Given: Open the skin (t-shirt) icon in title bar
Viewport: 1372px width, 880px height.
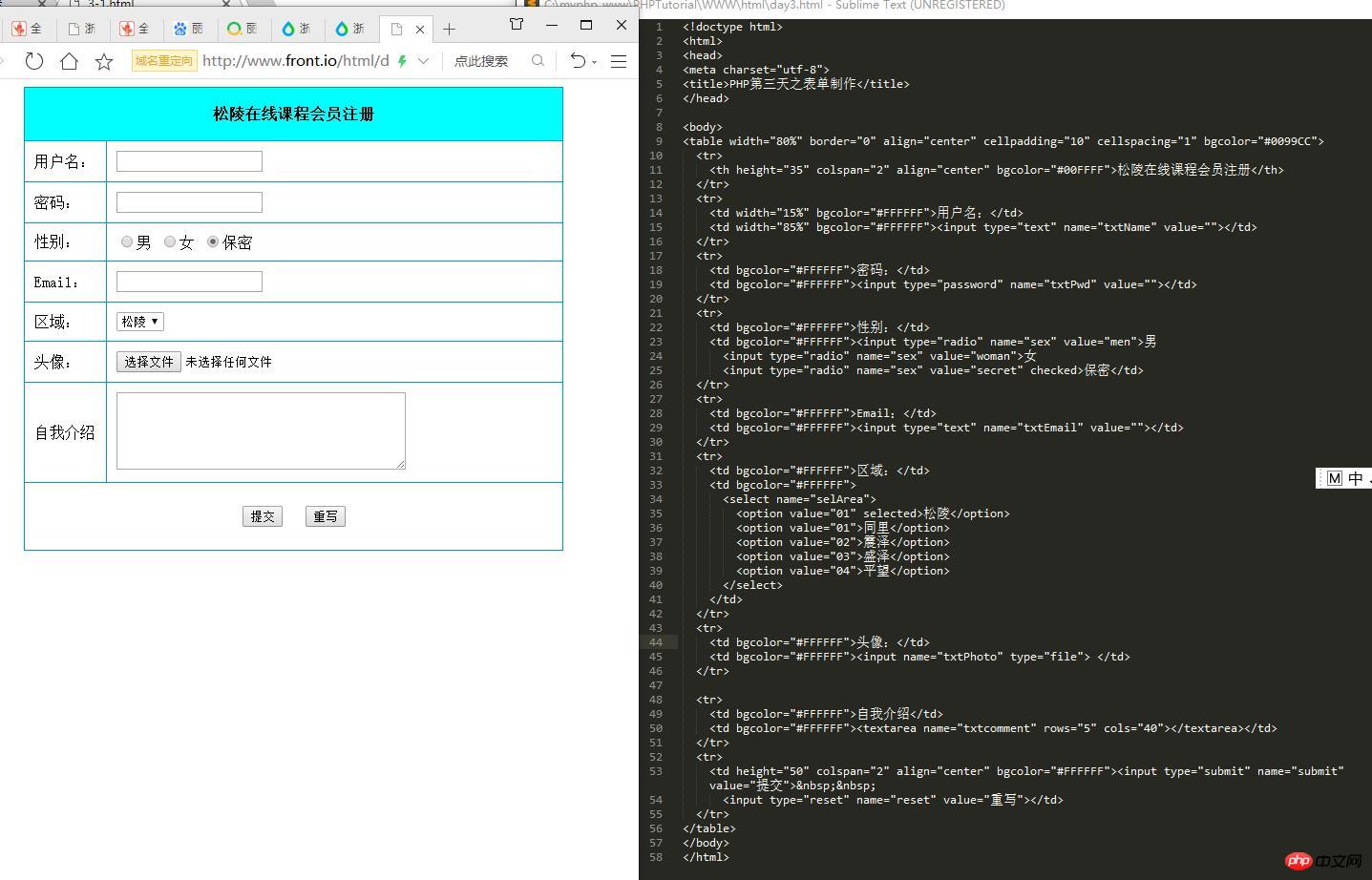Looking at the screenshot, I should coord(517,25).
